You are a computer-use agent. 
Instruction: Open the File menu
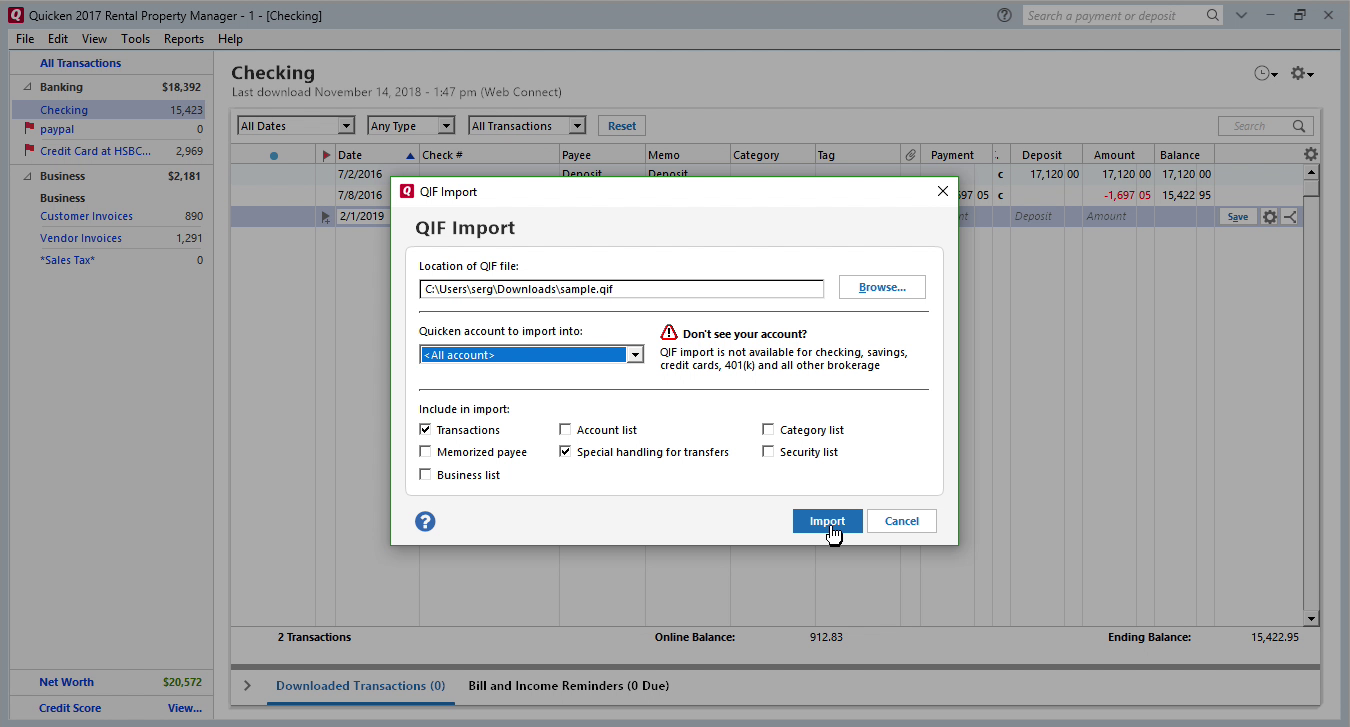(25, 39)
